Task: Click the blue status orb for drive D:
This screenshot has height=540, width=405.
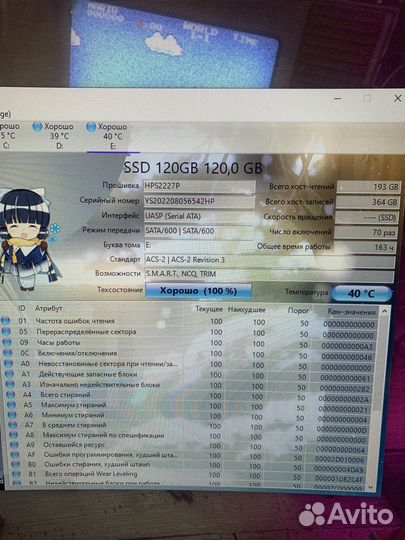Action: 37,127
